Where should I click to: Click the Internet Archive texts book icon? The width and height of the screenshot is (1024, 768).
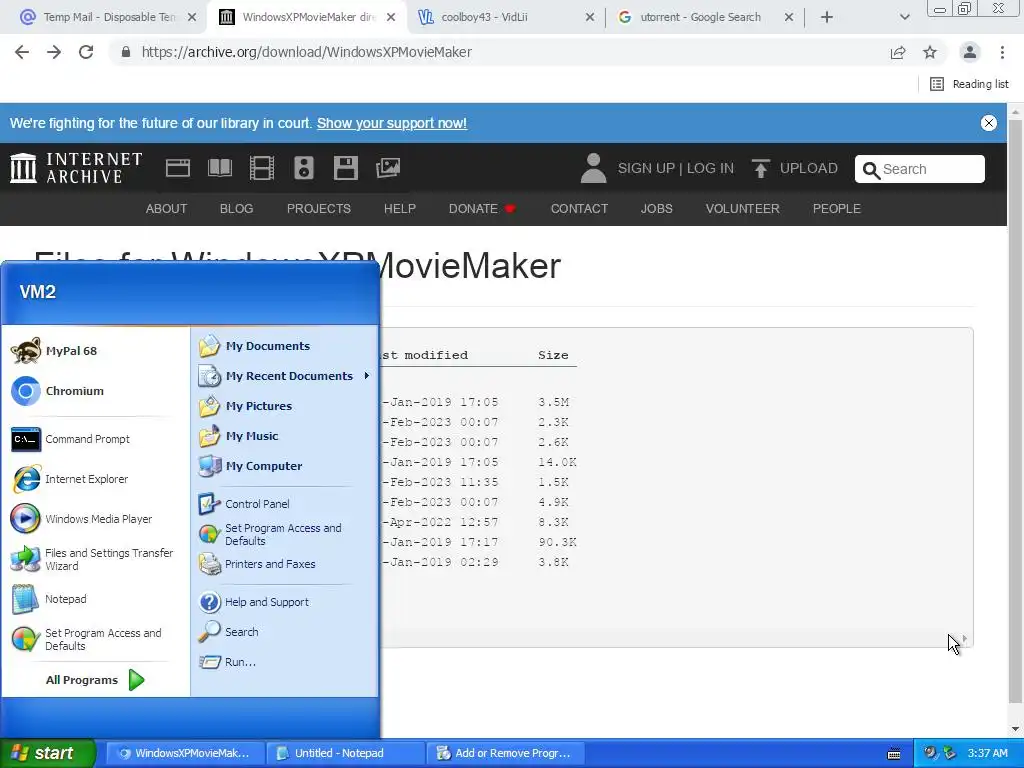[219, 168]
